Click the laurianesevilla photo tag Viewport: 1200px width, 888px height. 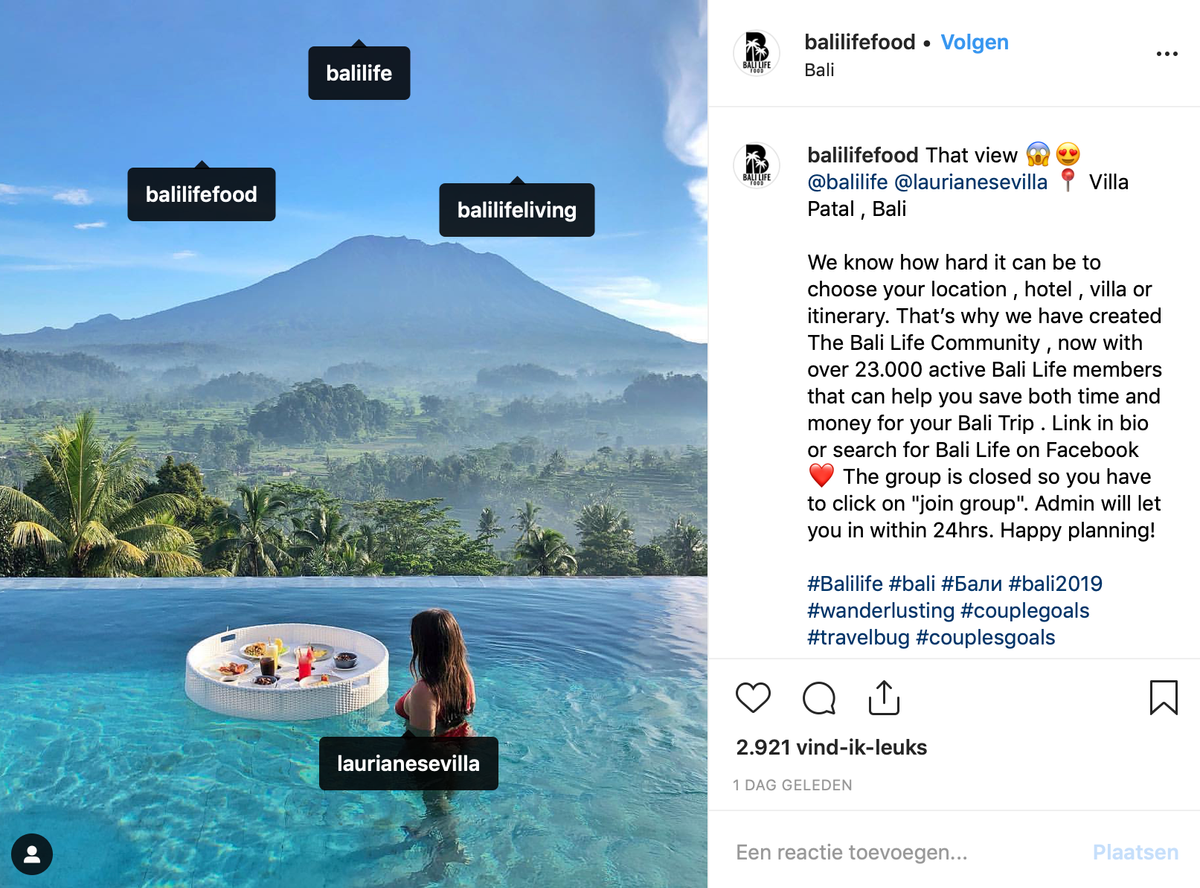(x=408, y=764)
